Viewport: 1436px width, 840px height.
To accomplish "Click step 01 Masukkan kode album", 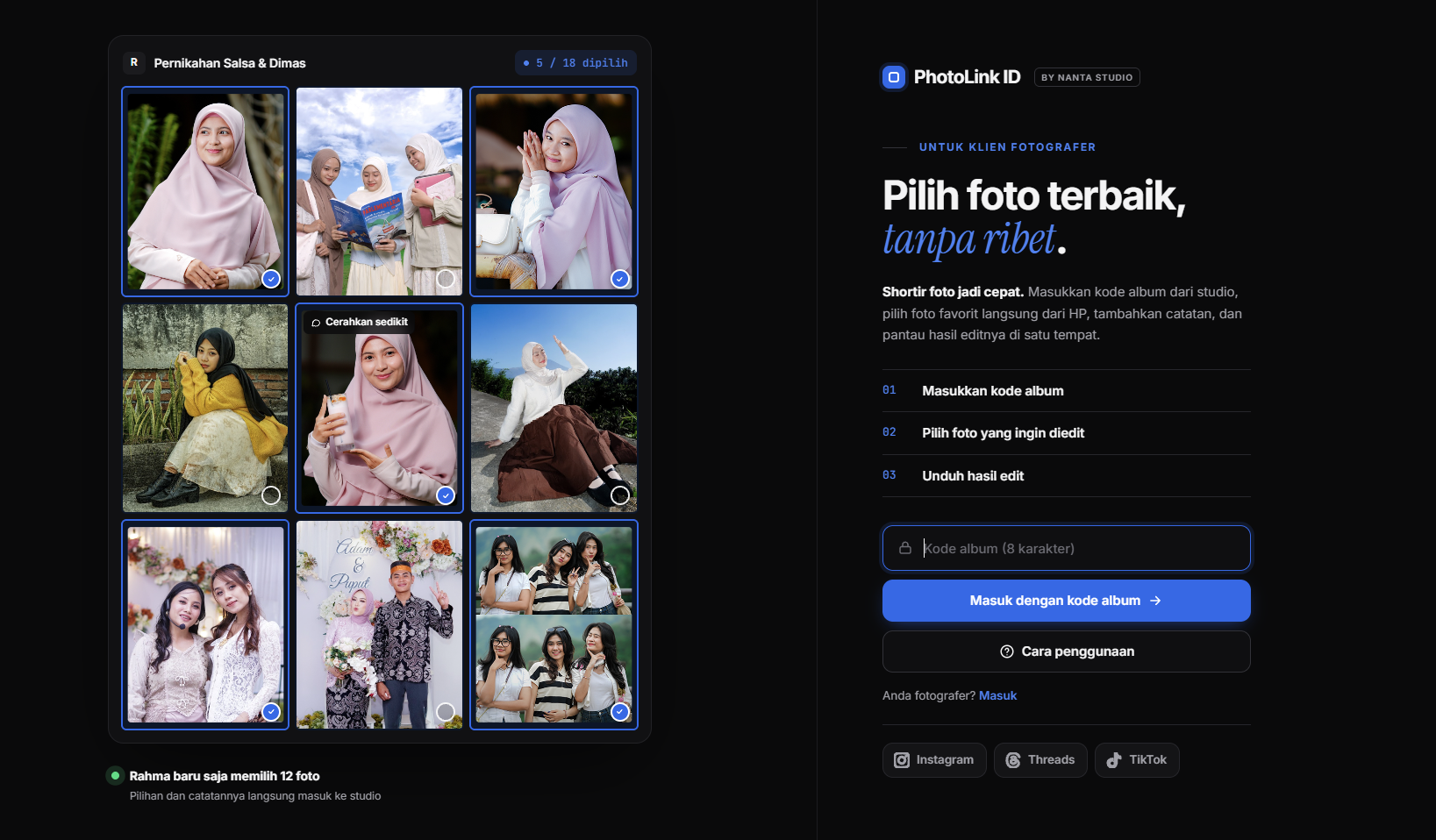I will (1066, 391).
